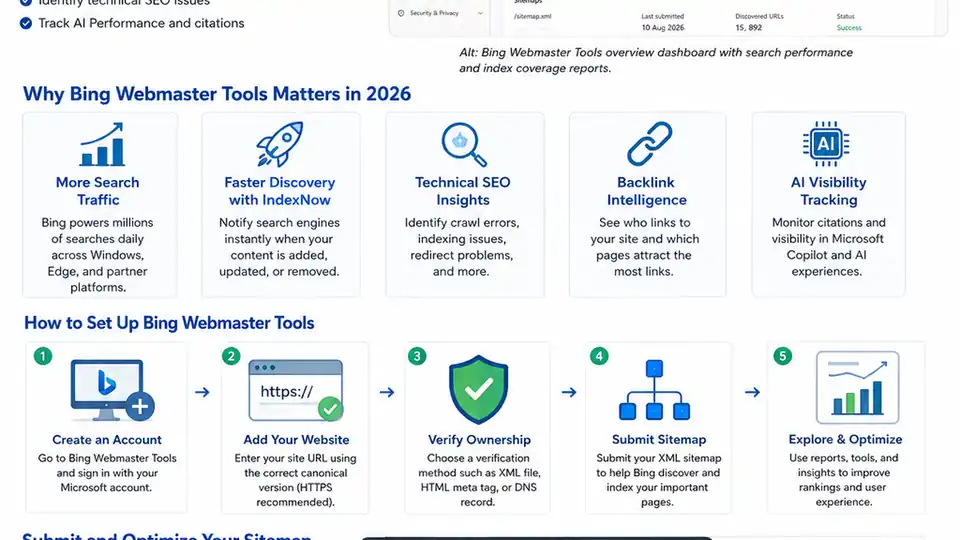Click the Submit Sitemap title
The image size is (960, 540).
(x=659, y=440)
